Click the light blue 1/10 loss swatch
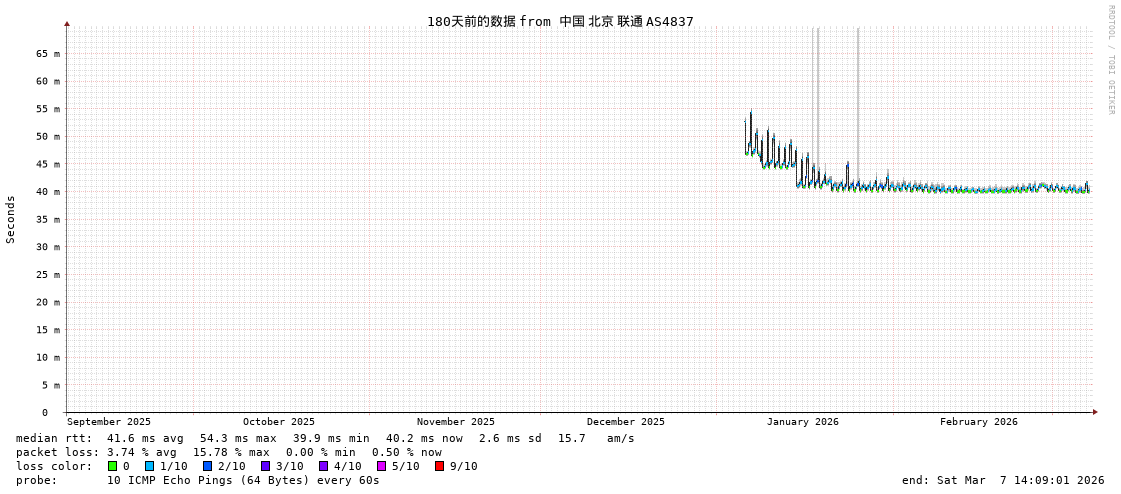The image size is (1121, 494). pyautogui.click(x=149, y=466)
